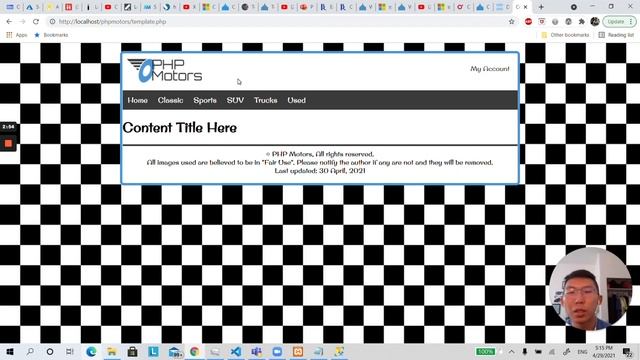Click the red adblock extension icon
Viewport: 640px width, 360px height.
click(529, 22)
